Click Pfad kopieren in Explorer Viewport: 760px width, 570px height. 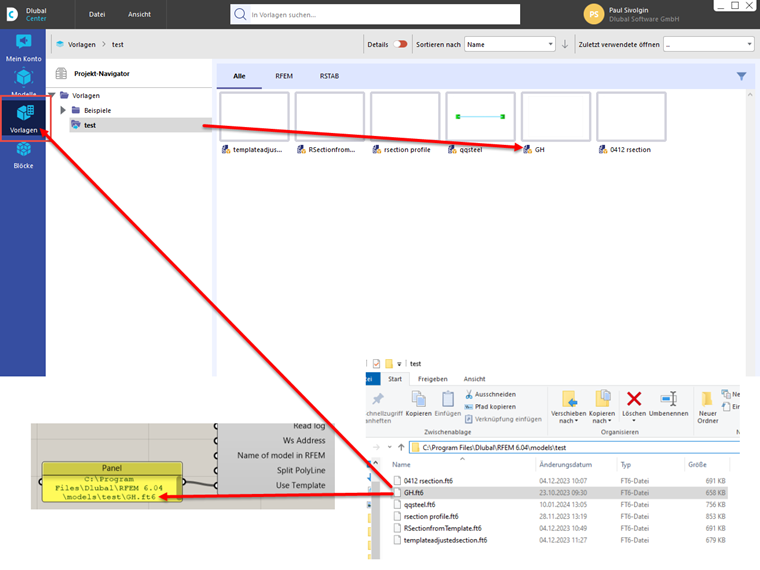pos(490,407)
